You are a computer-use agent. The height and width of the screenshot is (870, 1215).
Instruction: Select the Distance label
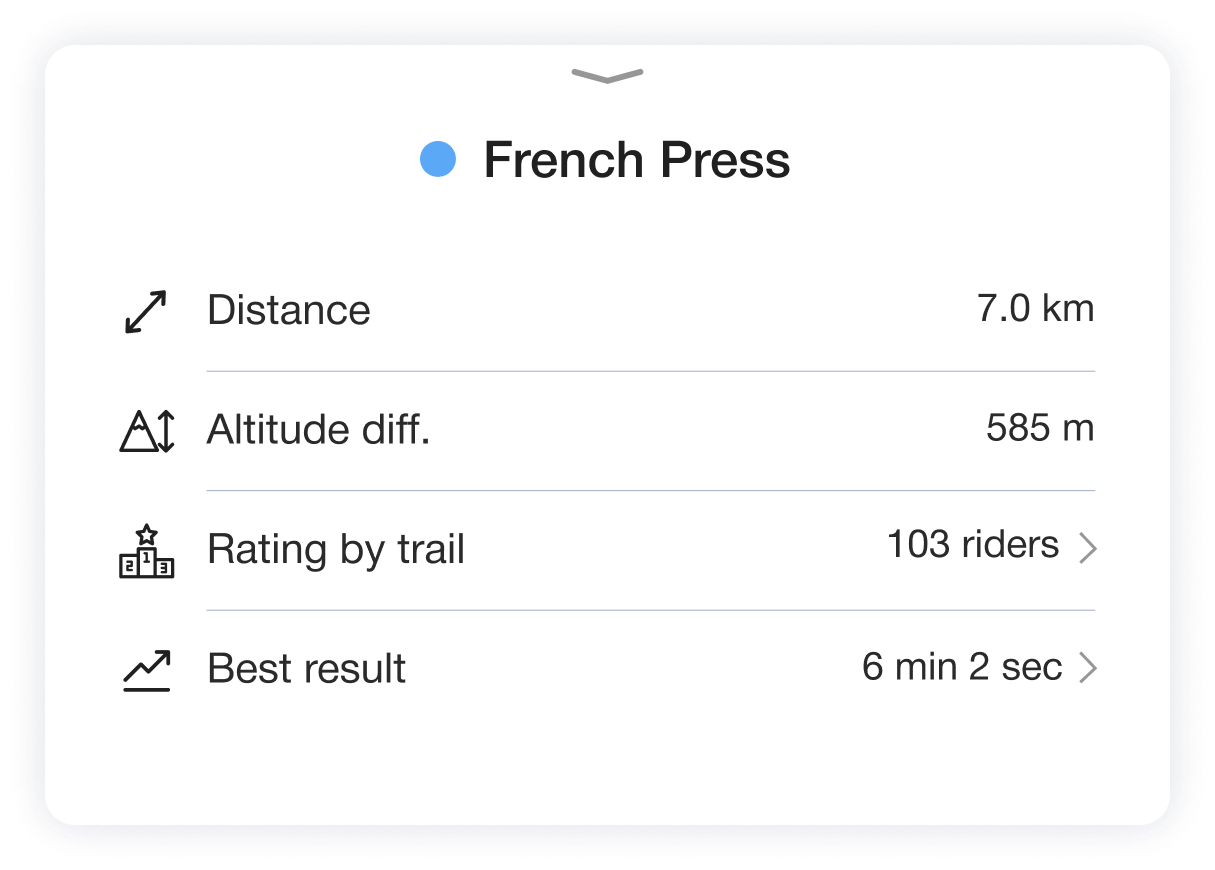pyautogui.click(x=289, y=310)
